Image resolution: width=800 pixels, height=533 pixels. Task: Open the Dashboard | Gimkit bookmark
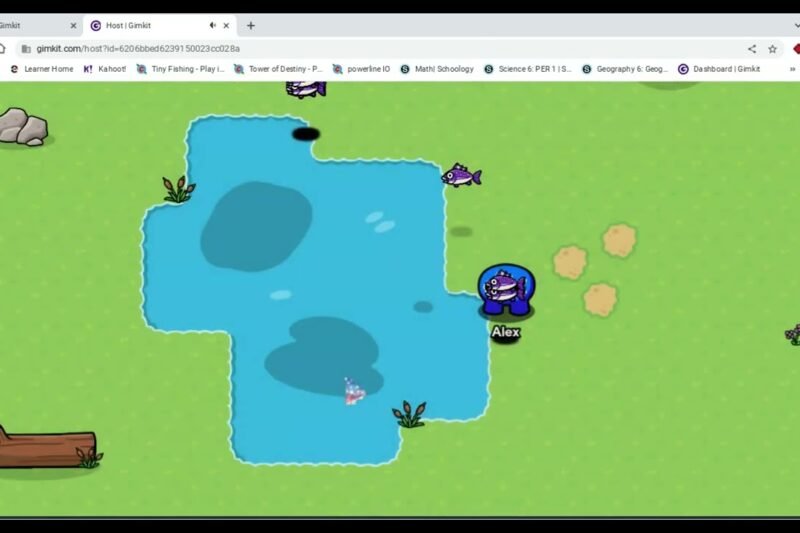[x=719, y=69]
